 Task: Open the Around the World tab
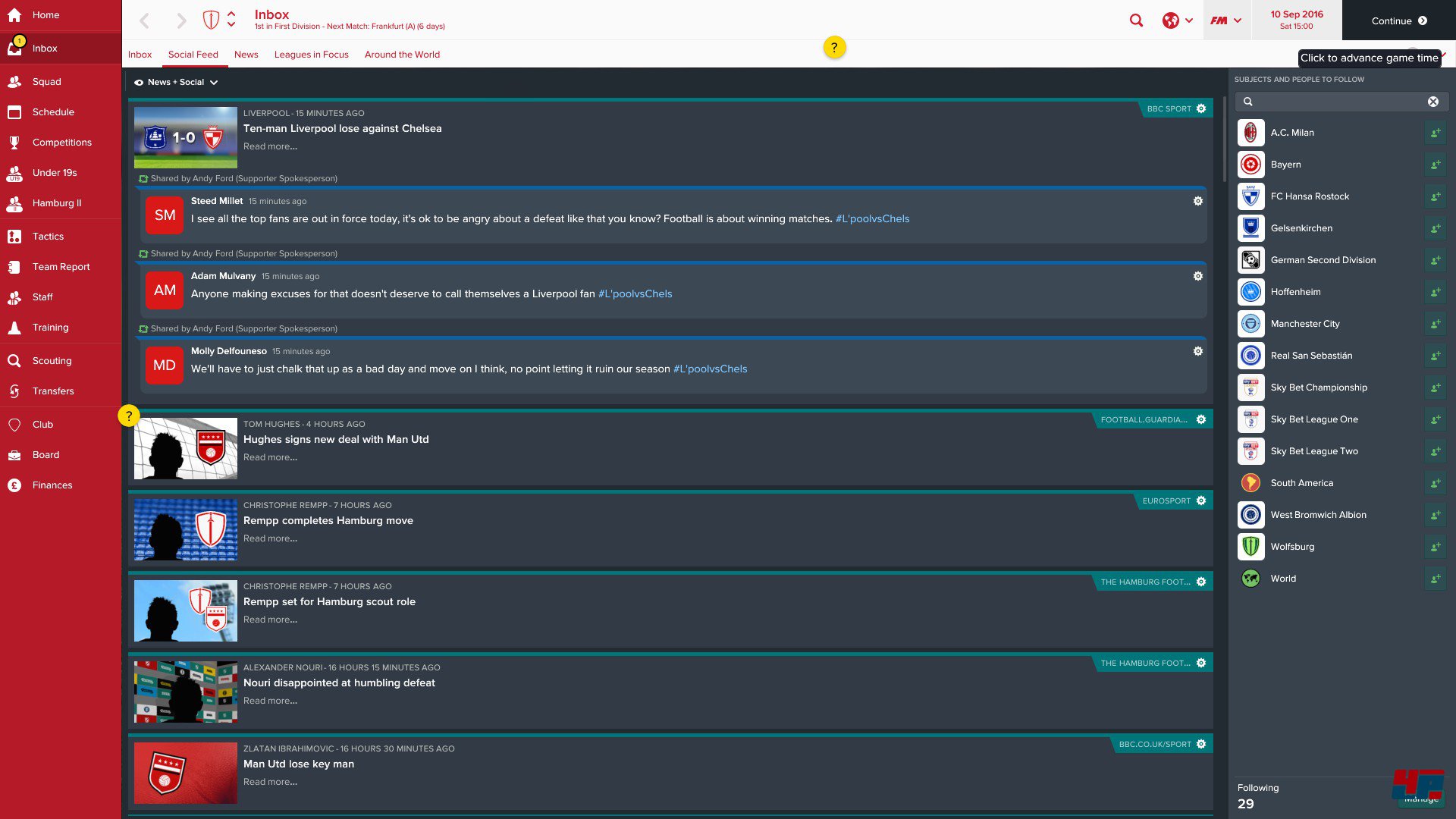402,55
